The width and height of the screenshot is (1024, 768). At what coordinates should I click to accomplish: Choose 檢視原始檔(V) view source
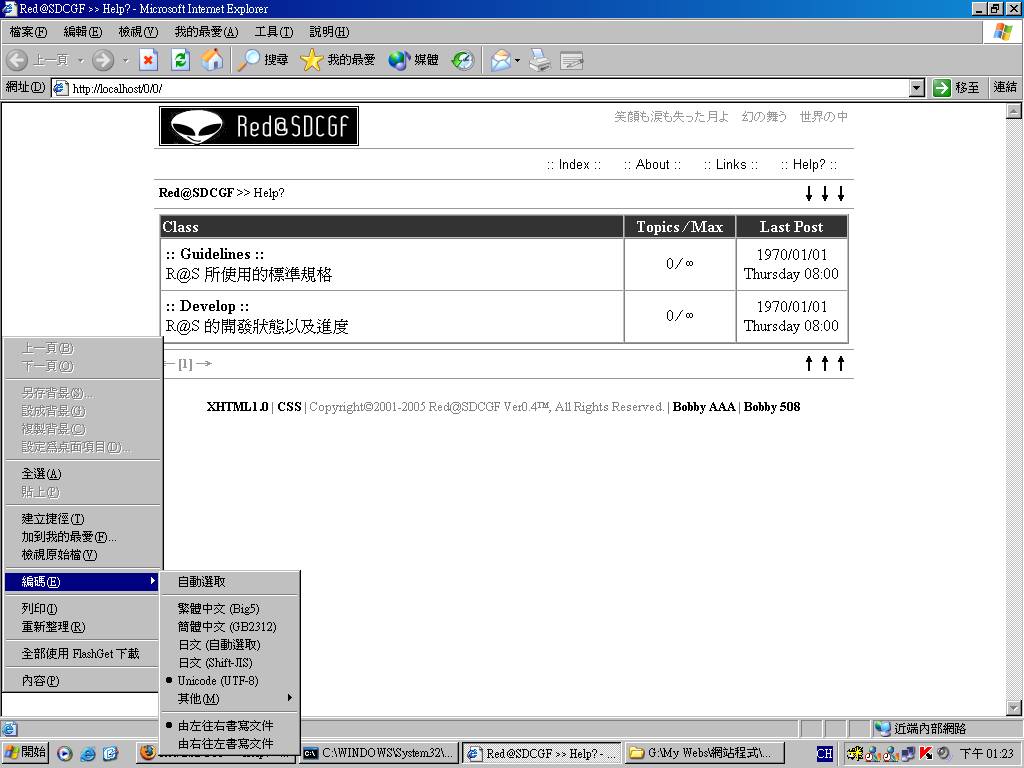(x=82, y=555)
